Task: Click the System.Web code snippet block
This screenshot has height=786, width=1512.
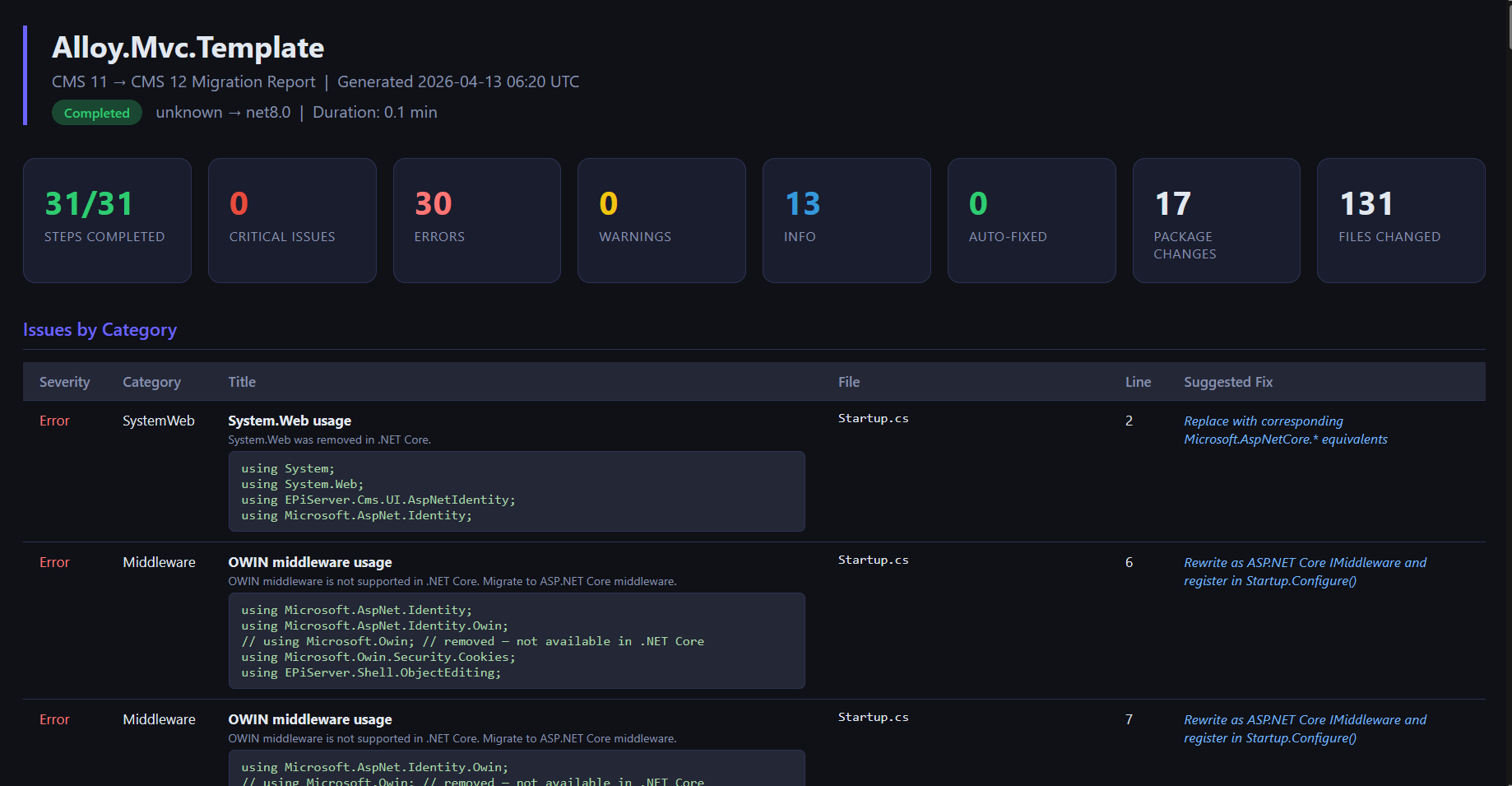Action: [x=517, y=491]
